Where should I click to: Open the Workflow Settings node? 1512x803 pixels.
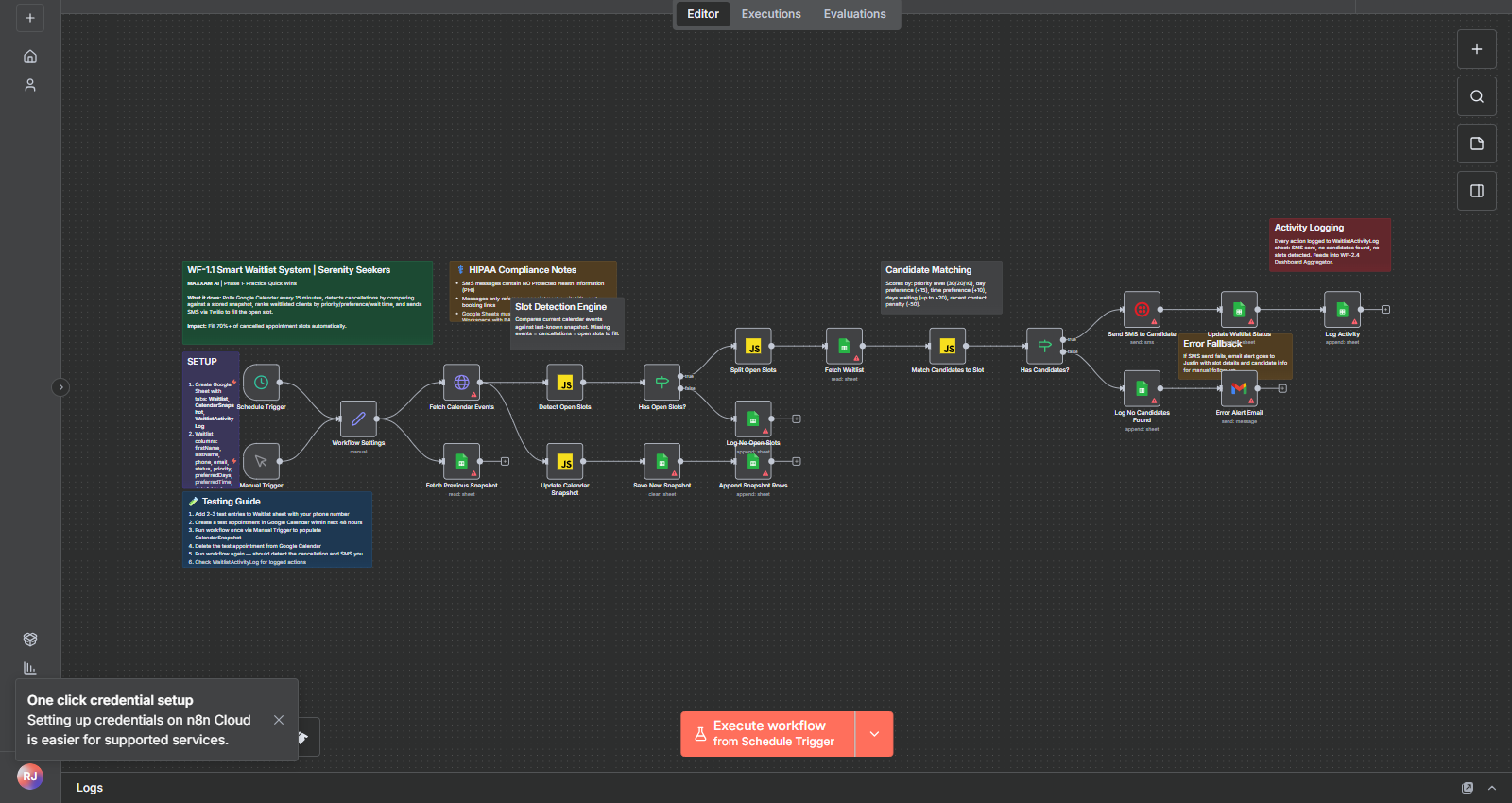coord(358,419)
